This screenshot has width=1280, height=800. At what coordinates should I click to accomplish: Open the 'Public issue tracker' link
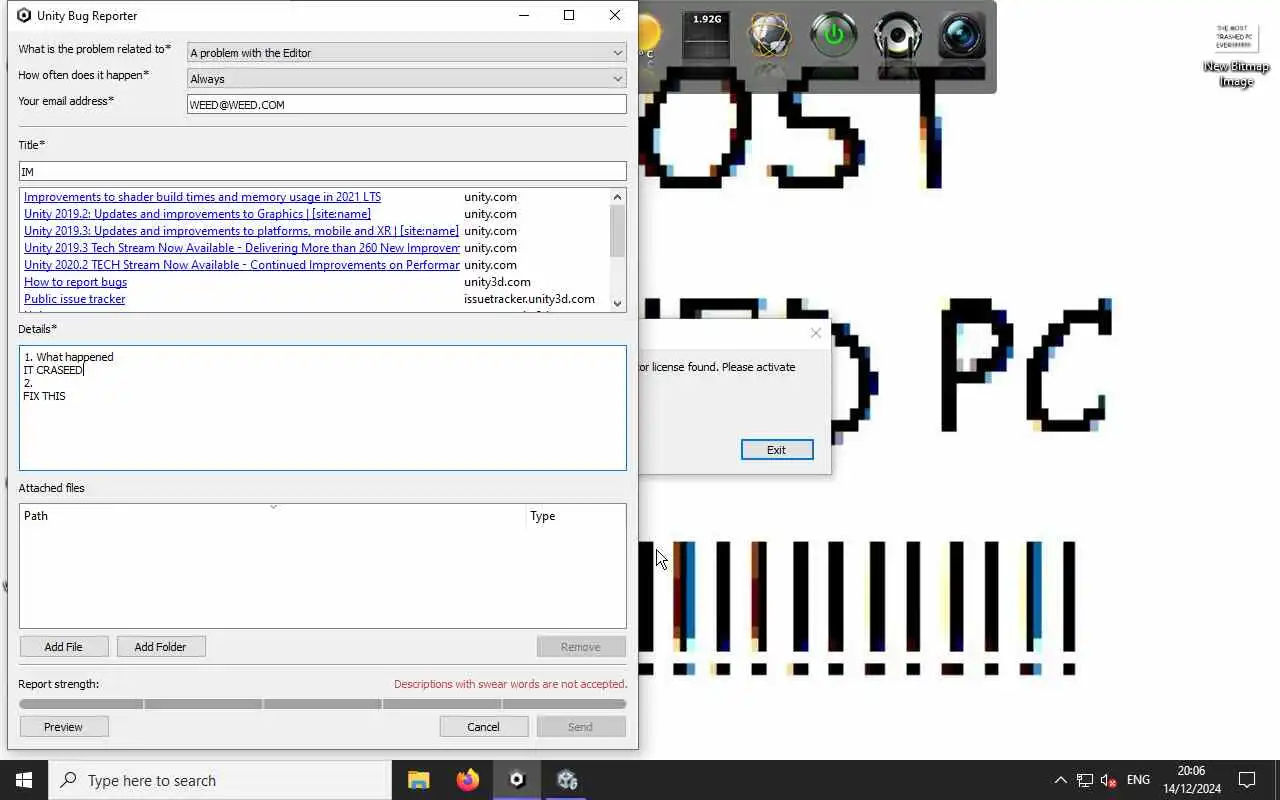pyautogui.click(x=74, y=299)
